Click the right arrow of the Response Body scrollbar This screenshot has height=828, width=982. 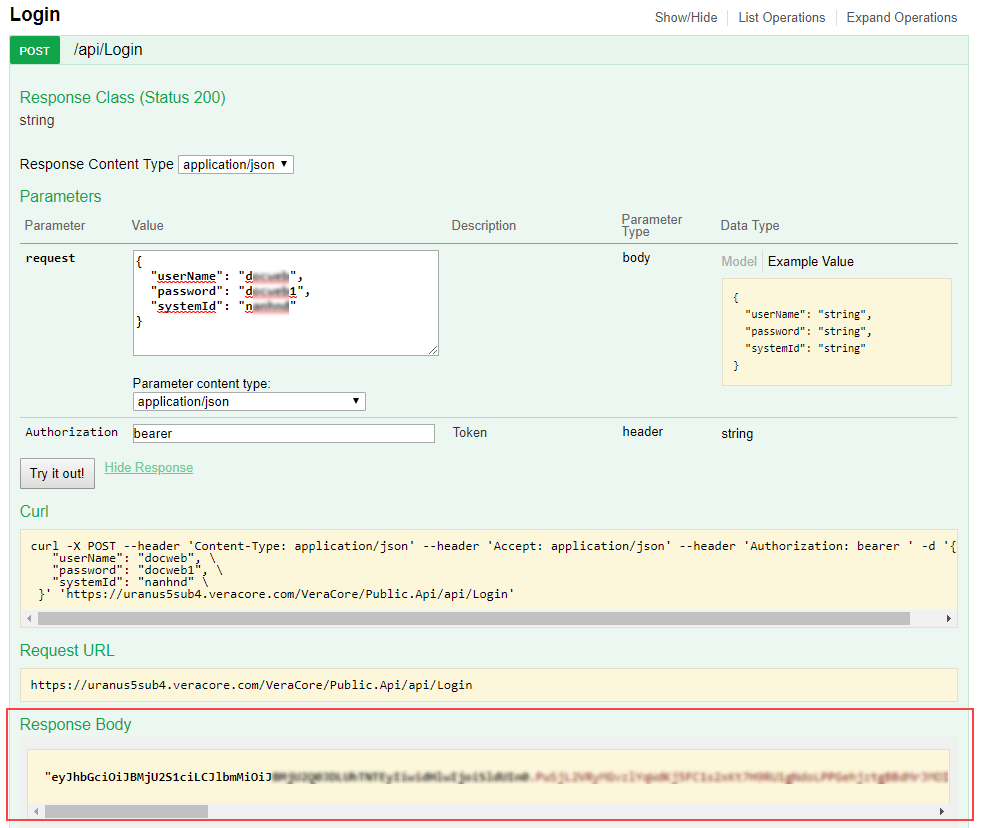(941, 812)
